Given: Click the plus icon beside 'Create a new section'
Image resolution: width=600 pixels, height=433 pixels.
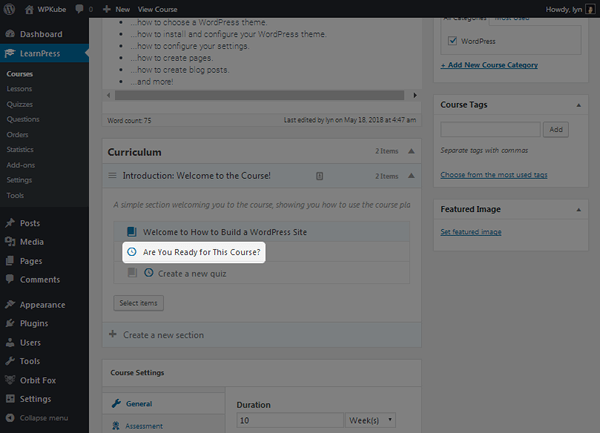Looking at the screenshot, I should point(112,334).
